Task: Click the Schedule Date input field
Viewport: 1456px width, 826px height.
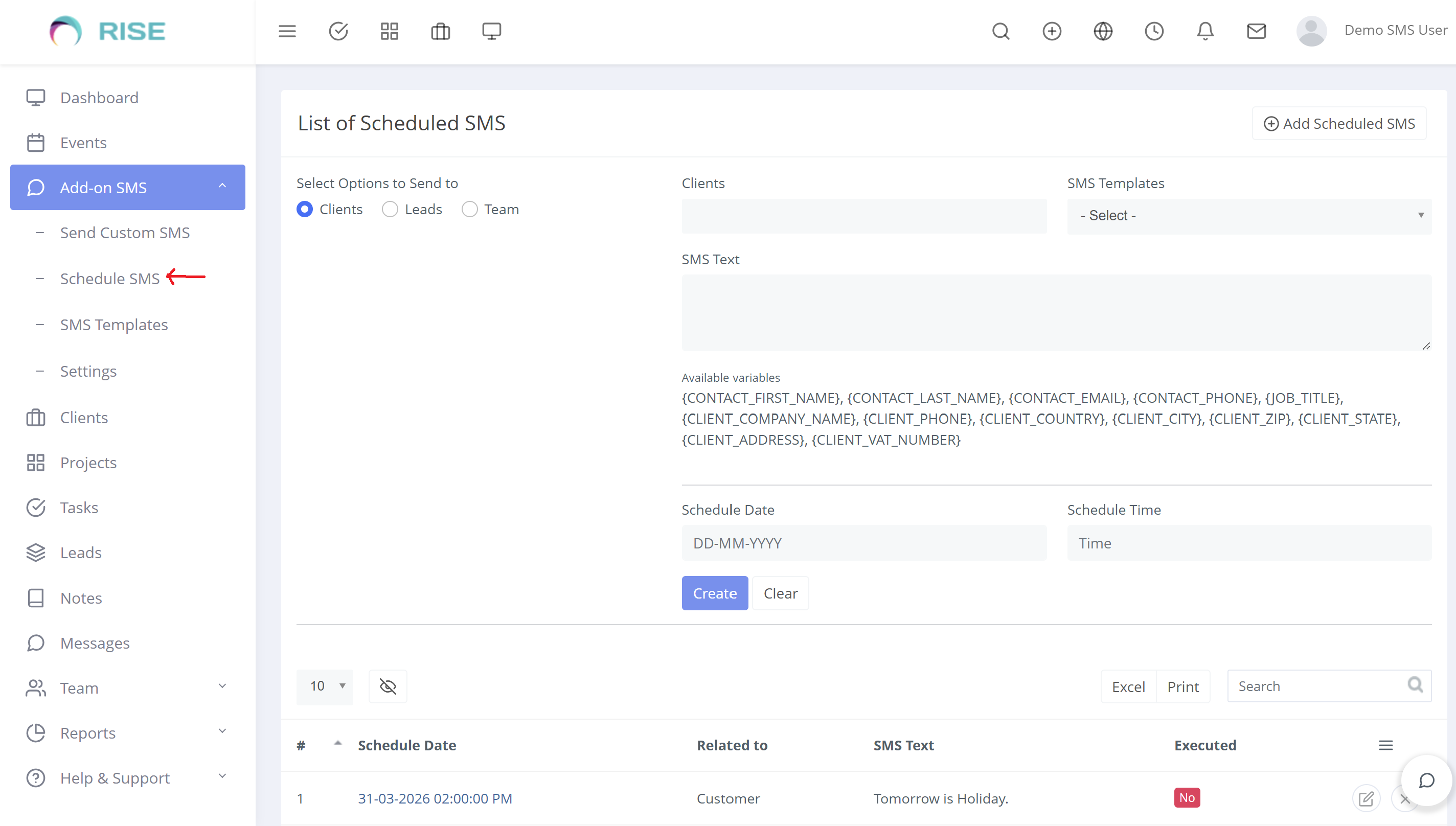Action: [x=863, y=543]
